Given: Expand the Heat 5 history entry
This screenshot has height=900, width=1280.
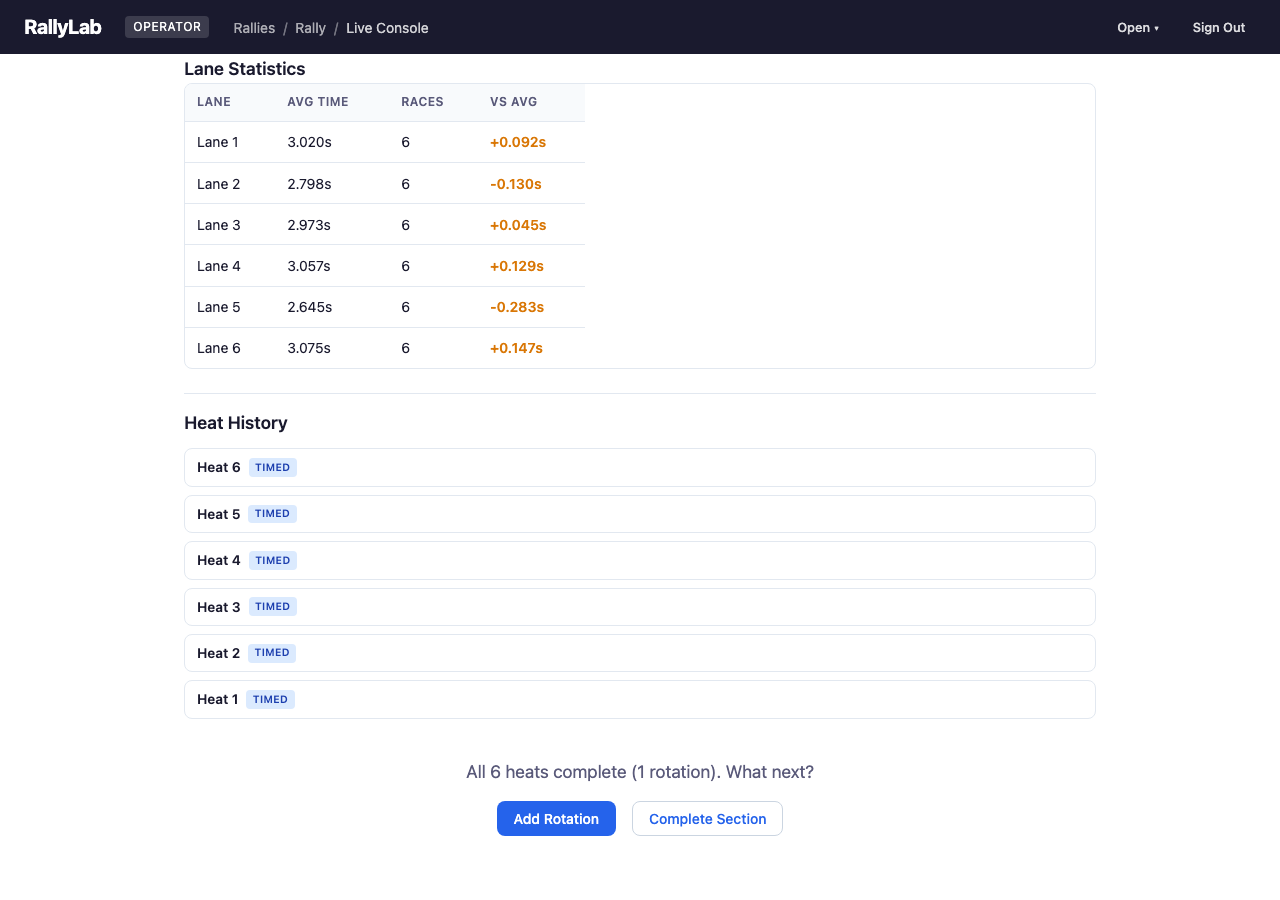Looking at the screenshot, I should coord(640,513).
